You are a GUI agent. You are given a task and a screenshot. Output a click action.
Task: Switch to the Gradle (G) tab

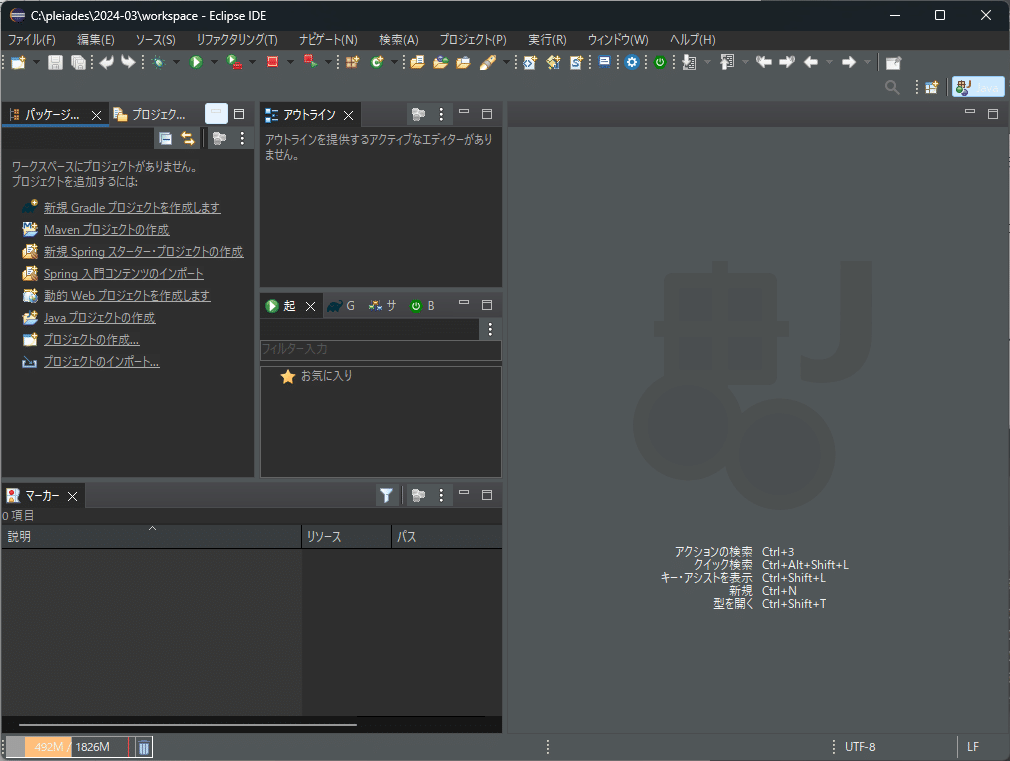341,305
